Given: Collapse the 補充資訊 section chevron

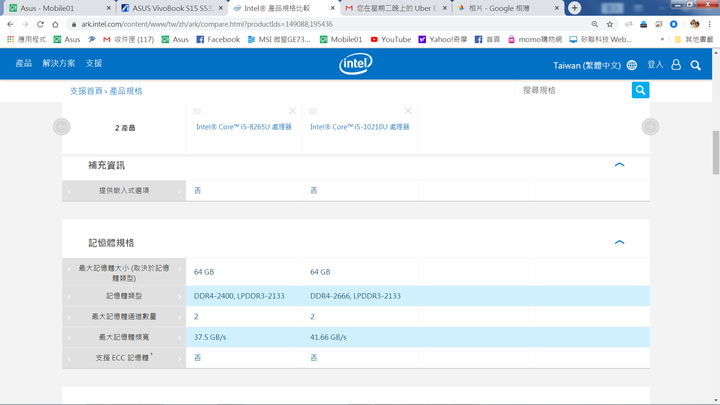Looking at the screenshot, I should click(619, 164).
